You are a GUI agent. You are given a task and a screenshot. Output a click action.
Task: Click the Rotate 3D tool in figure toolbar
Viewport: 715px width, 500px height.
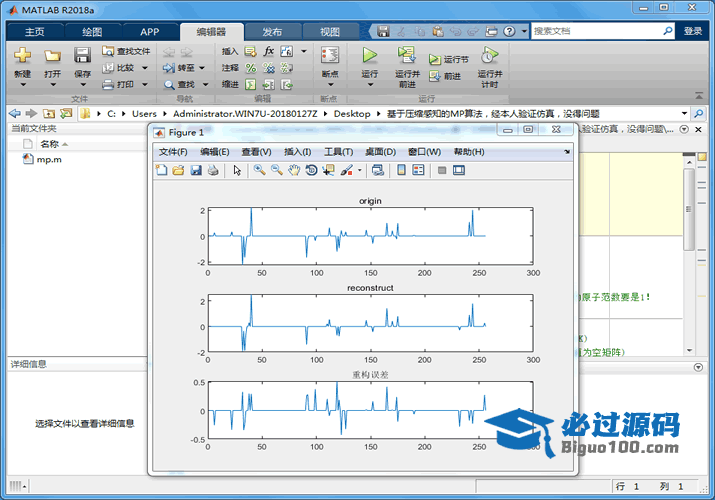311,170
